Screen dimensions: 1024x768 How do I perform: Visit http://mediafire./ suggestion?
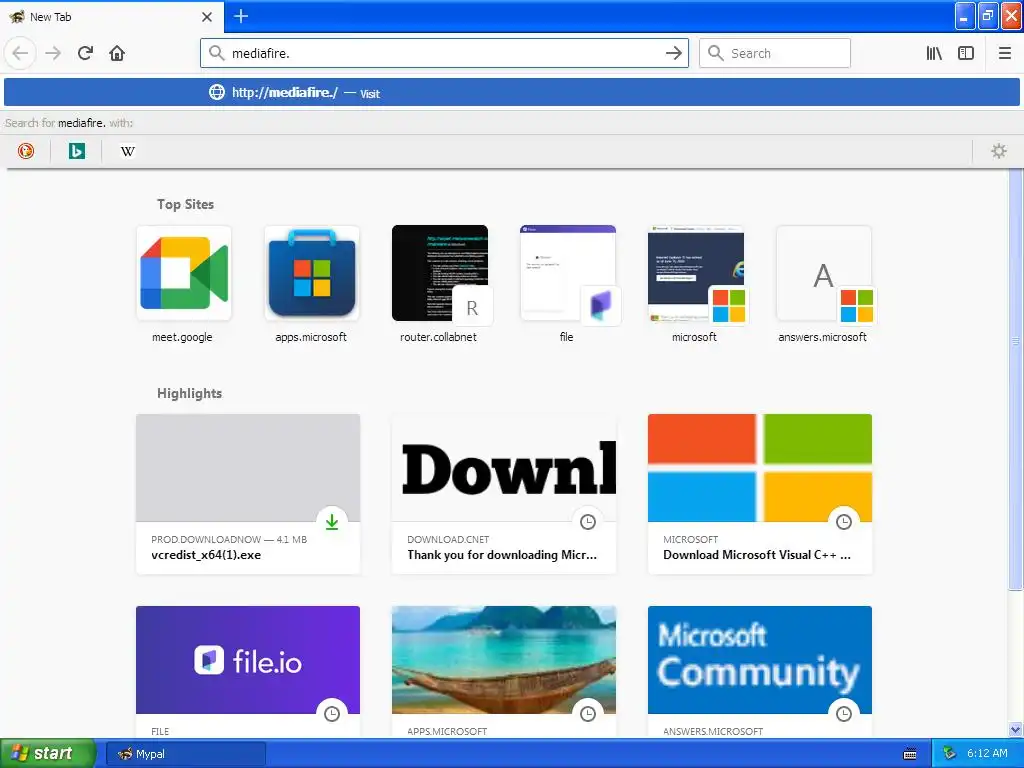(x=511, y=92)
